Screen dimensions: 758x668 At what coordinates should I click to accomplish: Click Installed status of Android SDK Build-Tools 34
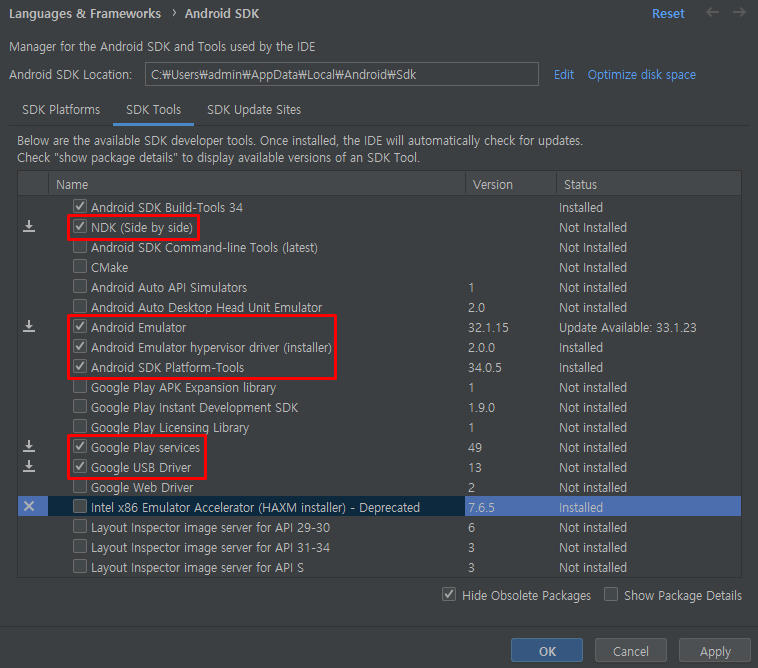point(581,207)
